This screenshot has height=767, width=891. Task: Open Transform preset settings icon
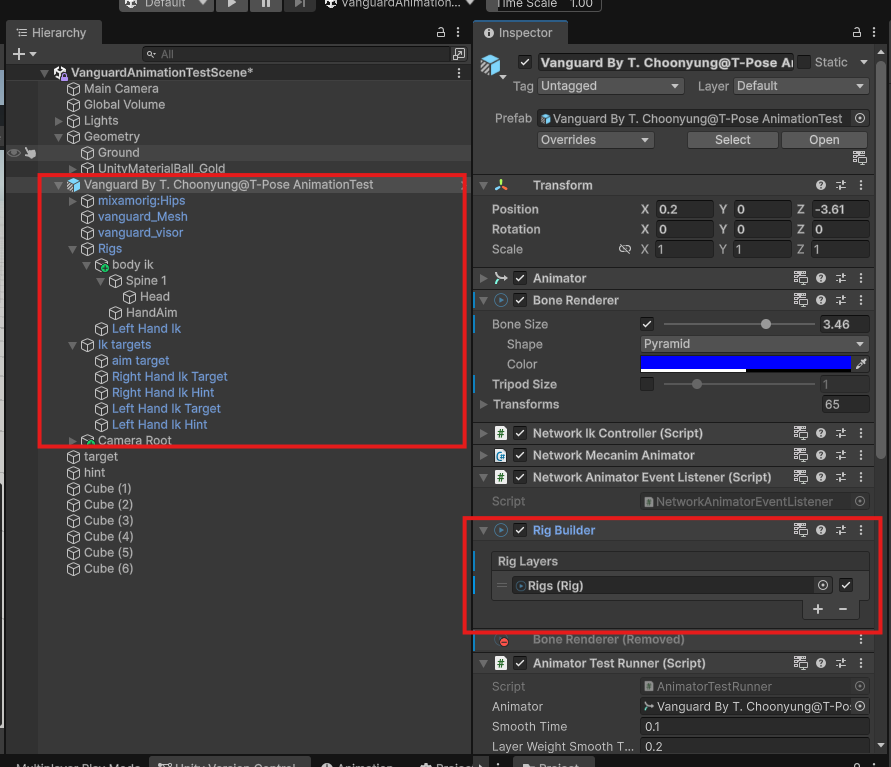[x=841, y=185]
